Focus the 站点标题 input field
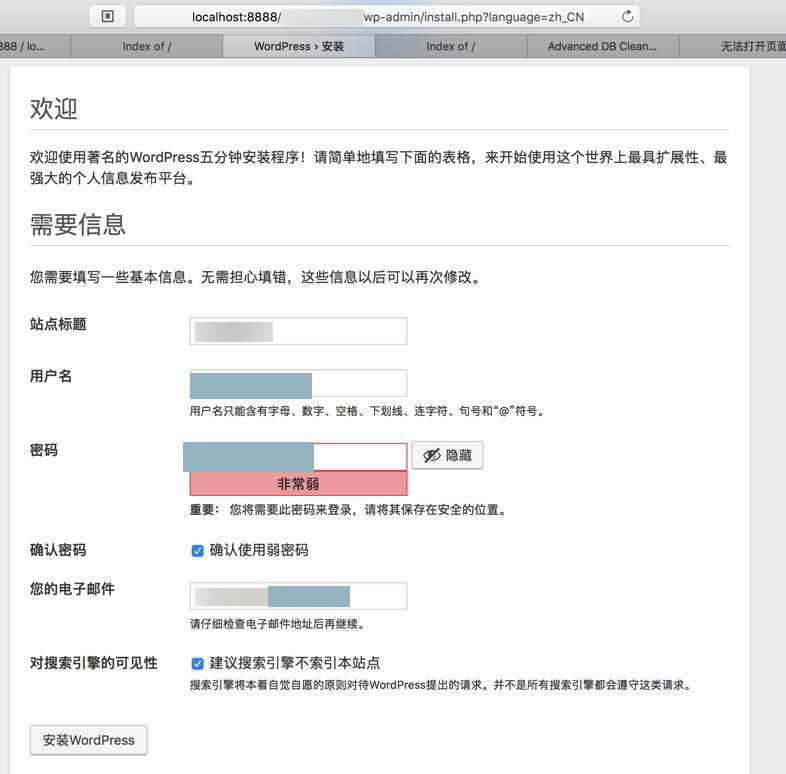Image resolution: width=786 pixels, height=774 pixels. pos(298,331)
